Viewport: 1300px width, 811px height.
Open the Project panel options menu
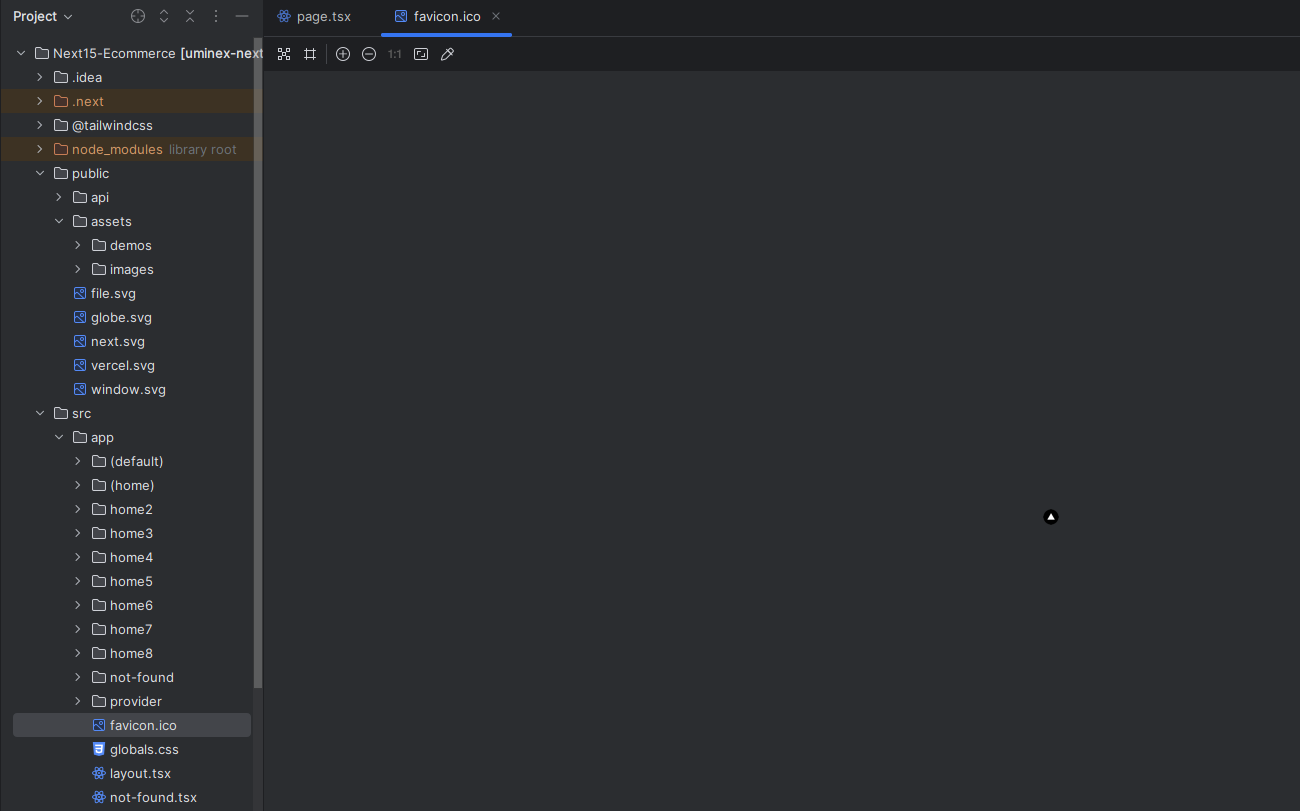(x=216, y=17)
